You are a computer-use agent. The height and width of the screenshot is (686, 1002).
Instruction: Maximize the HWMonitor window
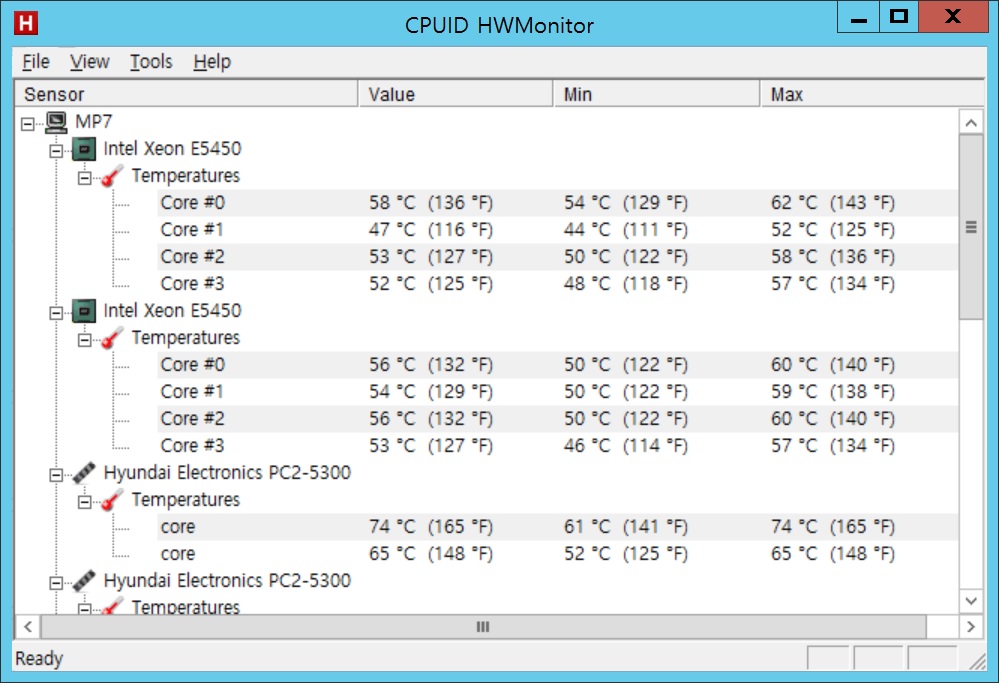pyautogui.click(x=898, y=17)
